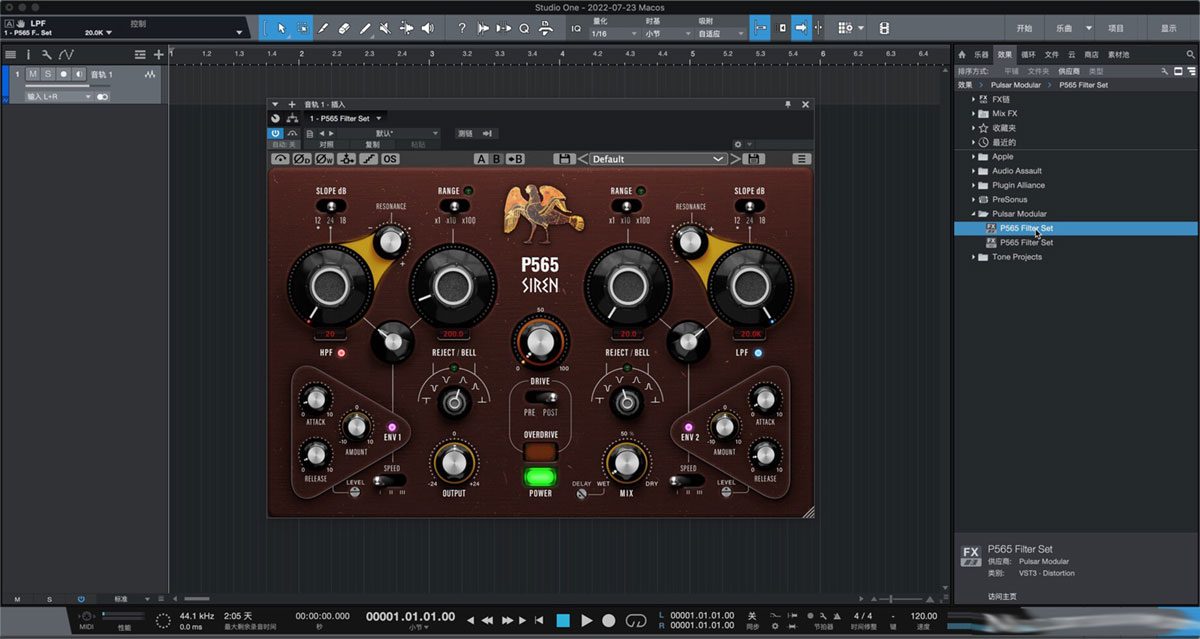Click plugin hamburger menu icon

coord(801,159)
